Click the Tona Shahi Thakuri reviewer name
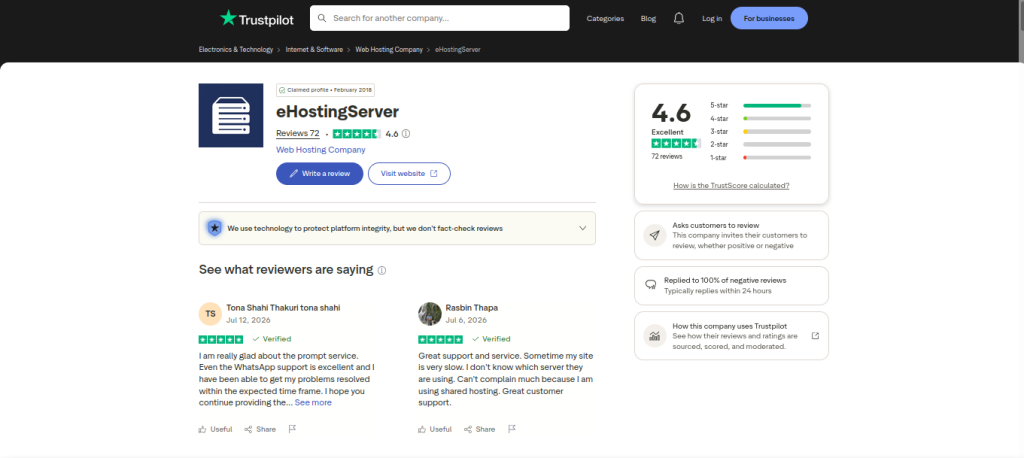Image resolution: width=1024 pixels, height=458 pixels. 283,308
